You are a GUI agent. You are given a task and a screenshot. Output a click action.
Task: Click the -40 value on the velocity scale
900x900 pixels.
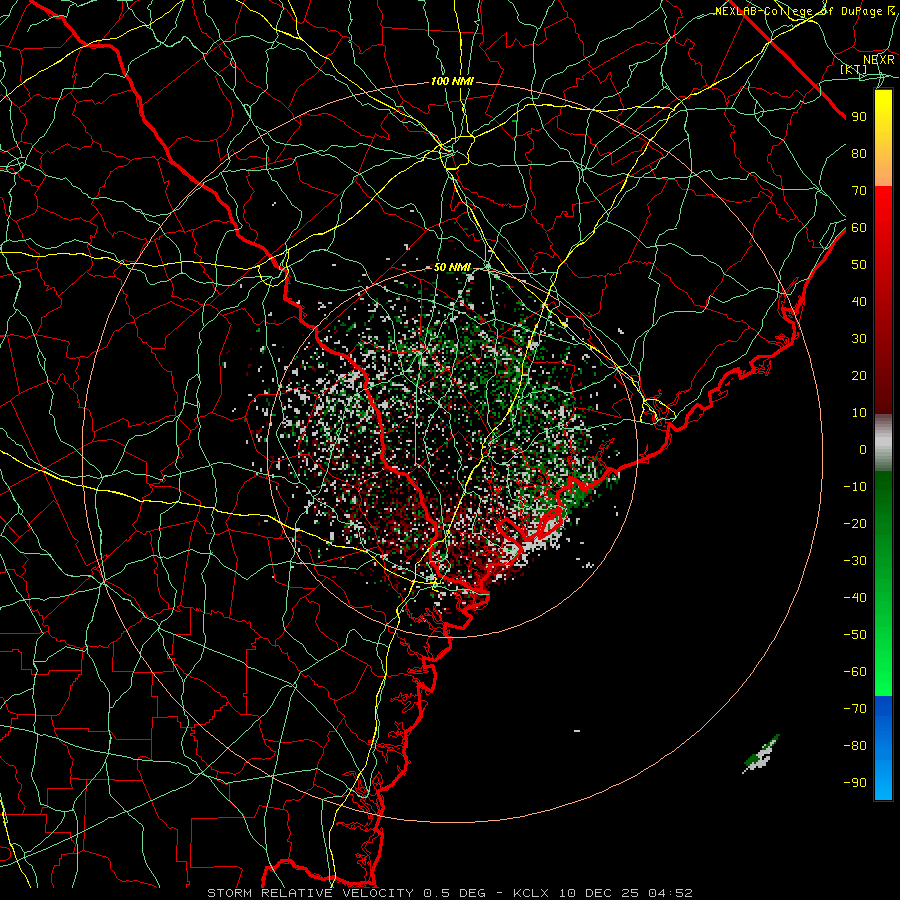(855, 598)
